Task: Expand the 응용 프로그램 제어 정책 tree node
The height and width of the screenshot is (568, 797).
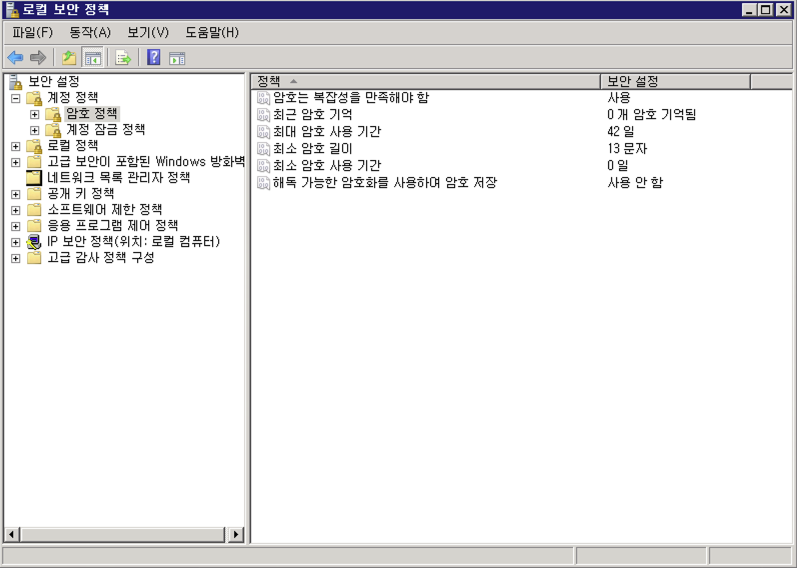Action: point(16,227)
